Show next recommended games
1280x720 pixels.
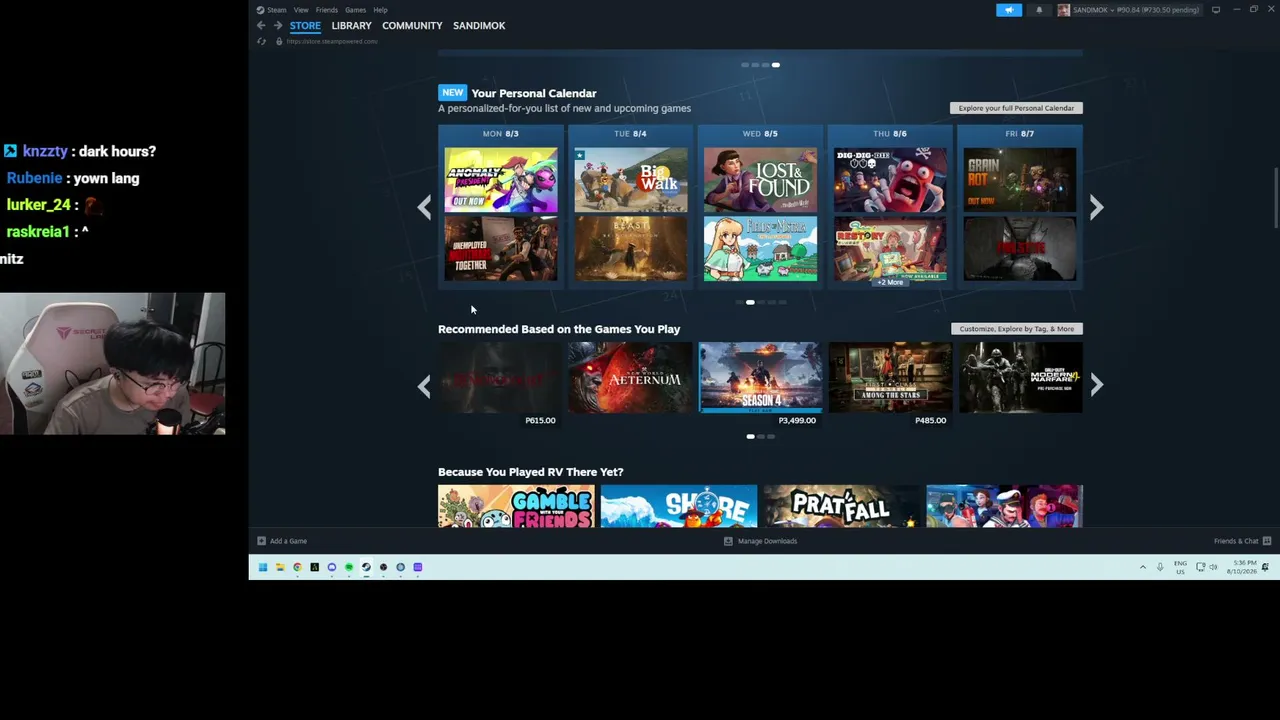pyautogui.click(x=1097, y=385)
